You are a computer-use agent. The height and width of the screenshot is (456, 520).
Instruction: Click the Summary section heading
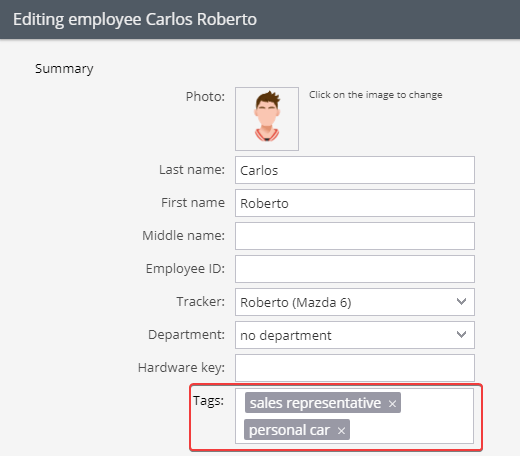click(64, 69)
